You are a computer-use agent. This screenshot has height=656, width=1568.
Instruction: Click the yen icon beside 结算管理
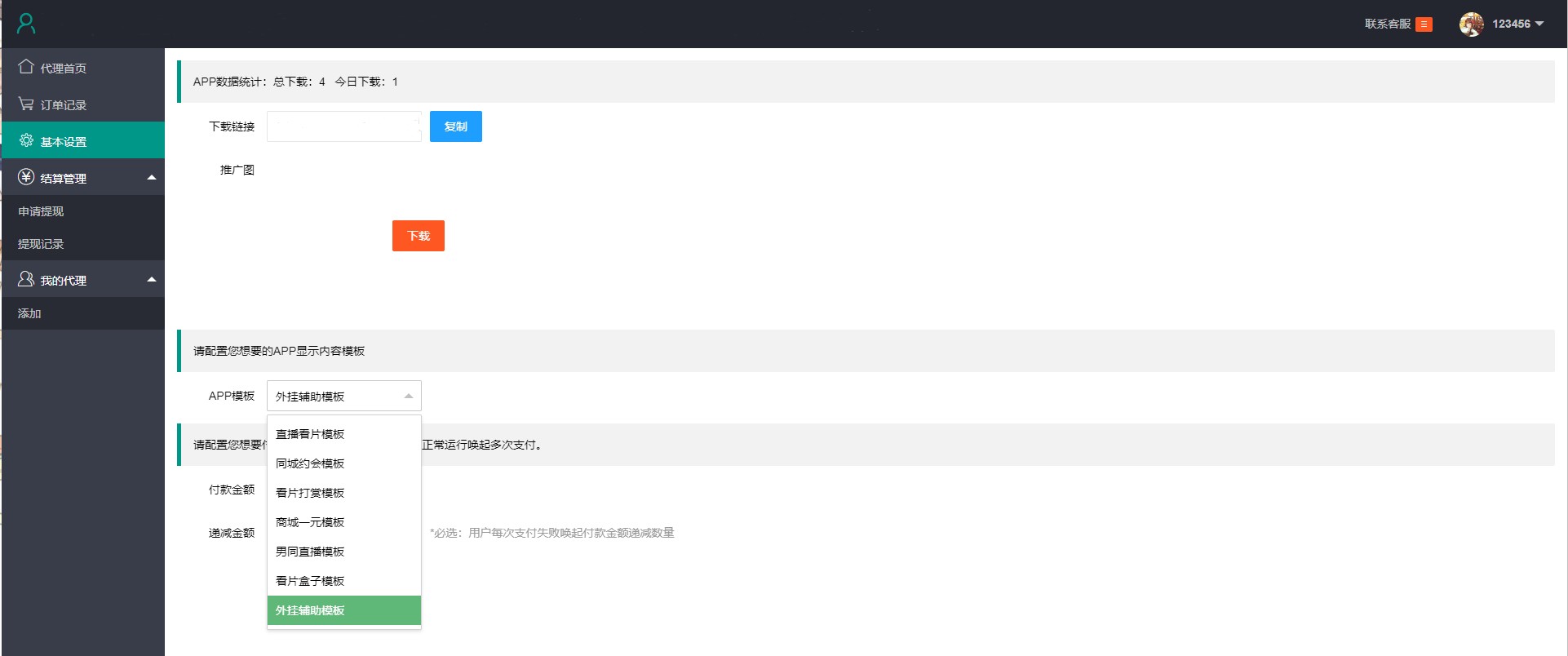click(x=26, y=177)
